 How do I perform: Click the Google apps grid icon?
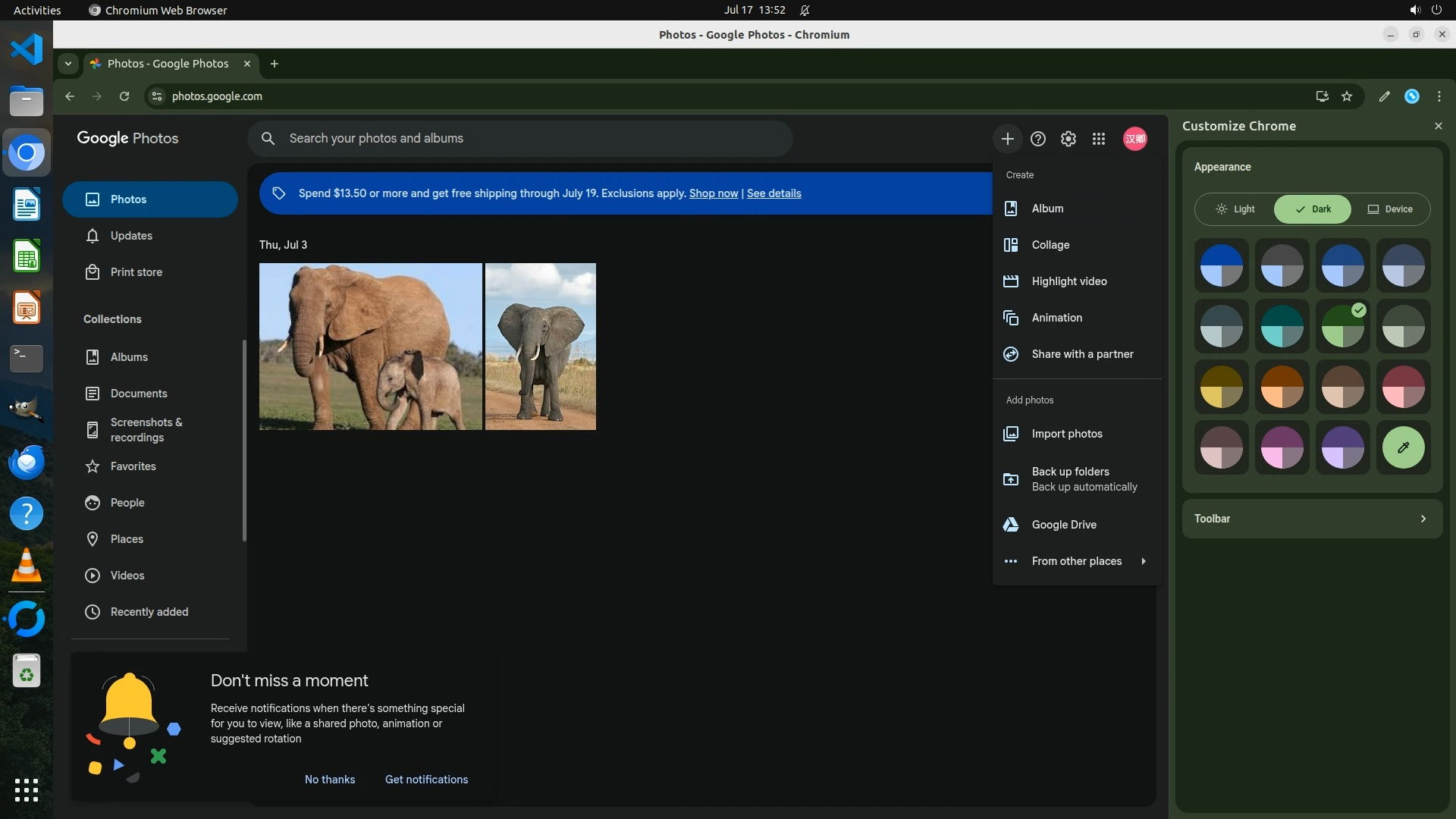pyautogui.click(x=1099, y=139)
